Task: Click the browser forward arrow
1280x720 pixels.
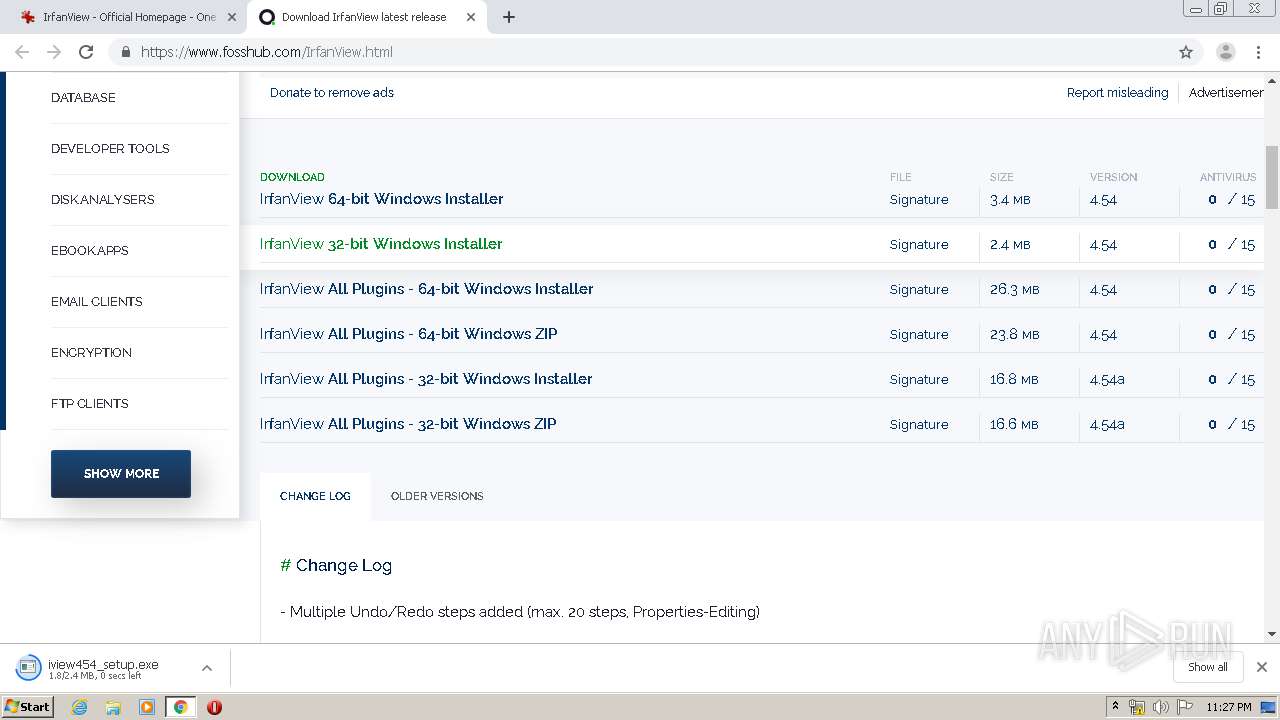Action: point(54,52)
